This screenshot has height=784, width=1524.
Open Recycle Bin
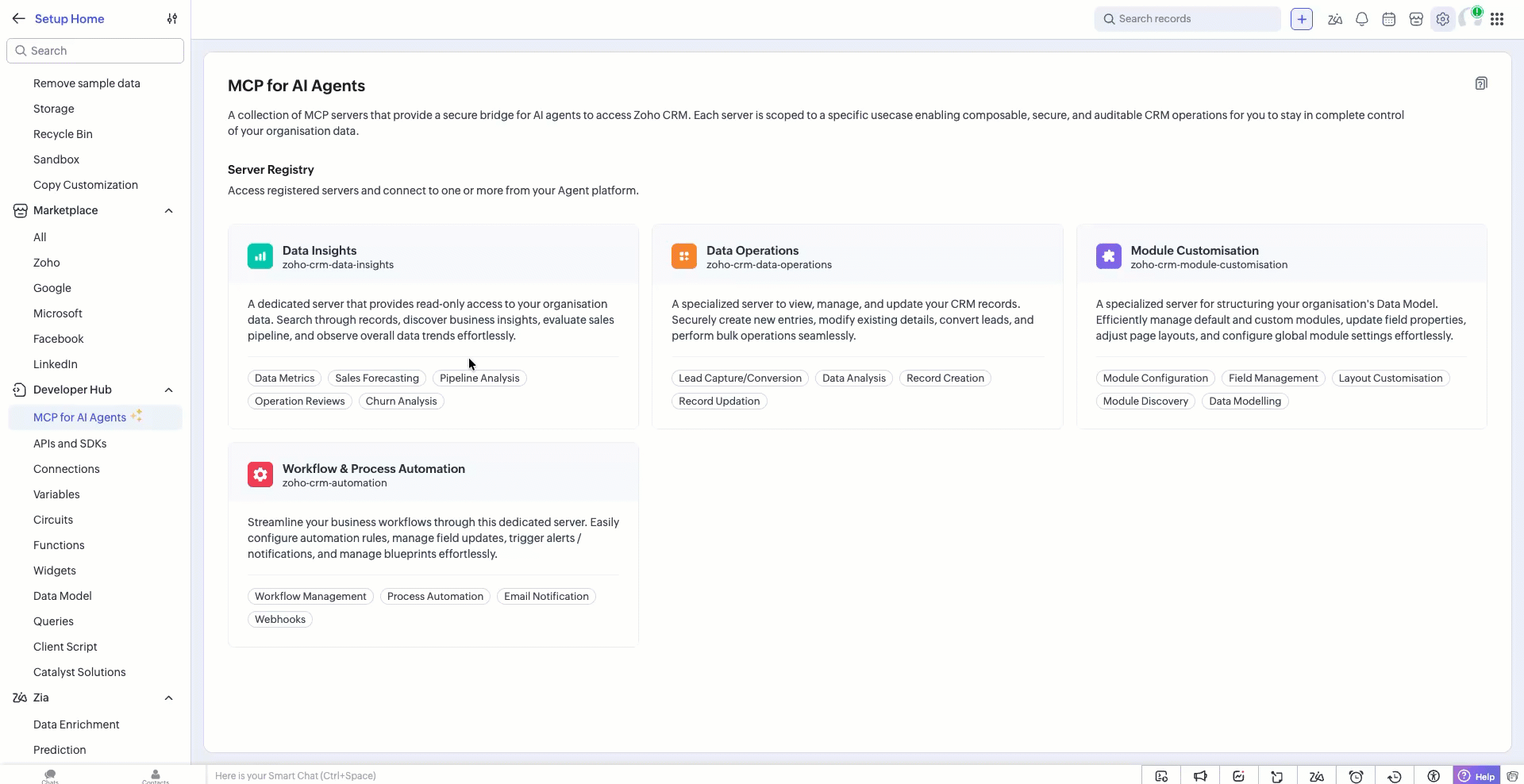pyautogui.click(x=63, y=134)
